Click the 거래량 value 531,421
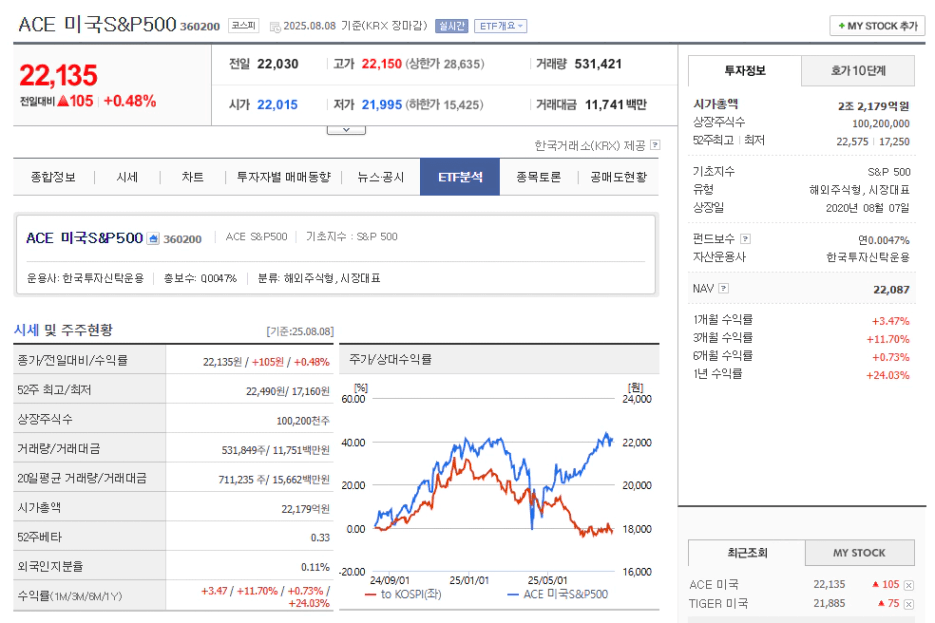935x623 pixels. tap(598, 64)
